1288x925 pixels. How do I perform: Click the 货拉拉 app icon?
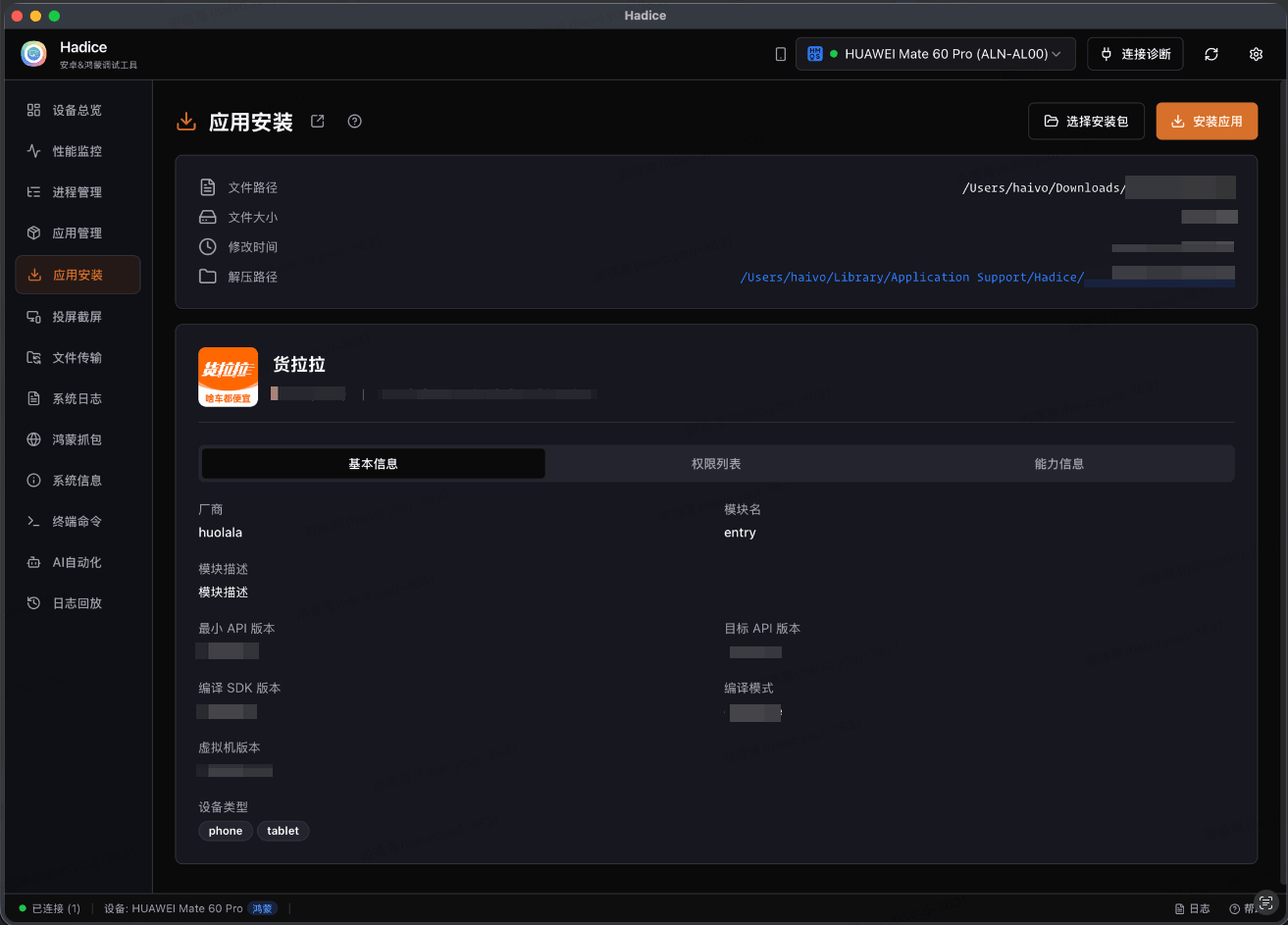pos(228,377)
